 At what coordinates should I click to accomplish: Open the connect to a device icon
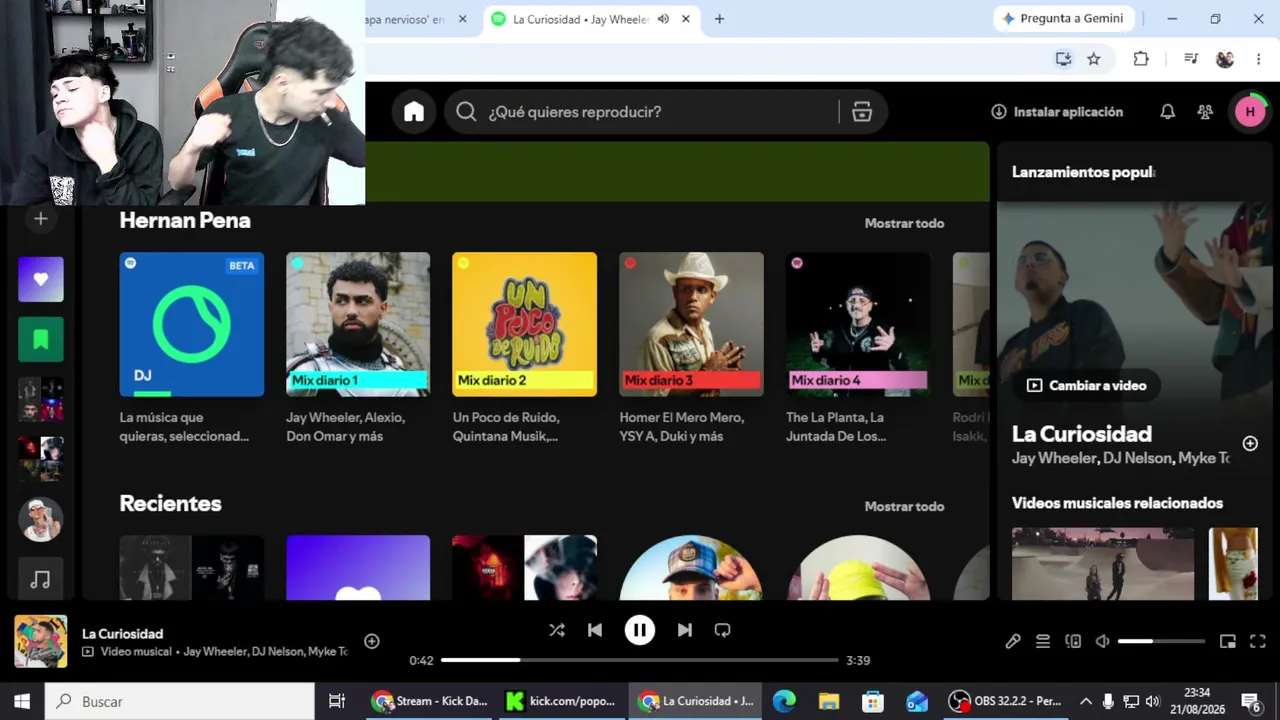tap(1073, 642)
